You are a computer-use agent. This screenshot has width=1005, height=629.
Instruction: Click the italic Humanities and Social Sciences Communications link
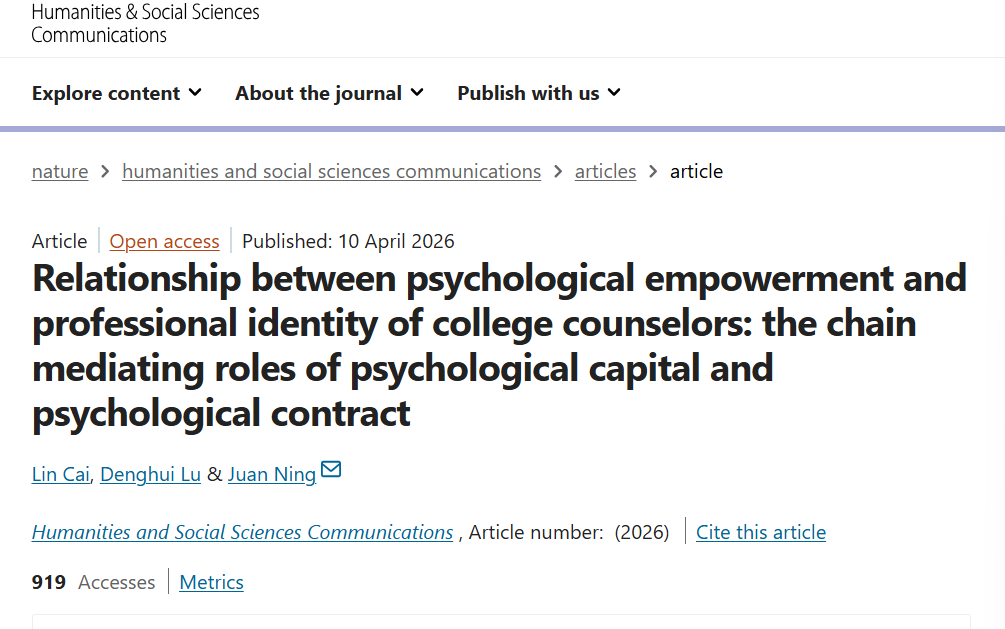point(242,532)
